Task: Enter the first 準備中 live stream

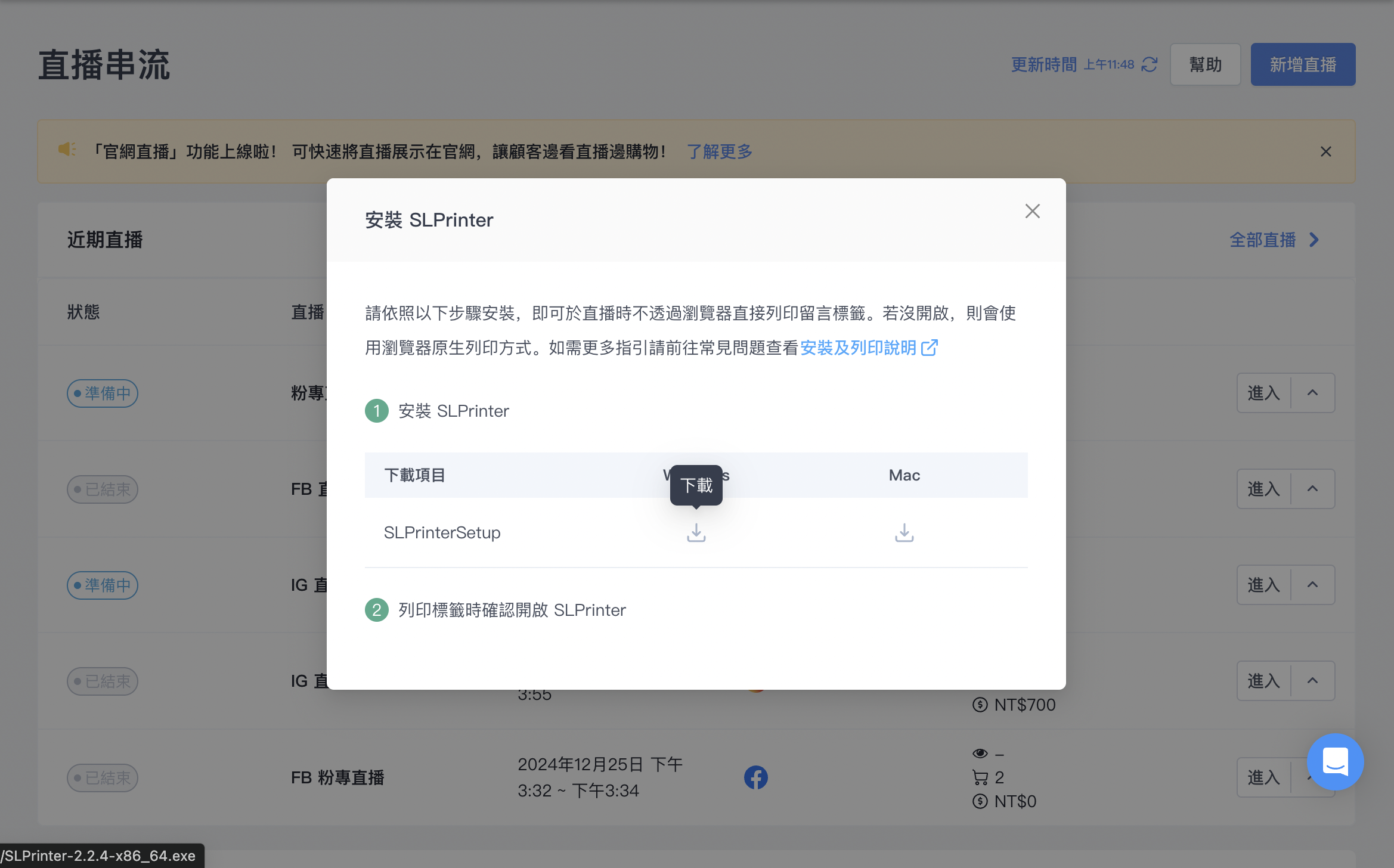Action: coord(1263,393)
